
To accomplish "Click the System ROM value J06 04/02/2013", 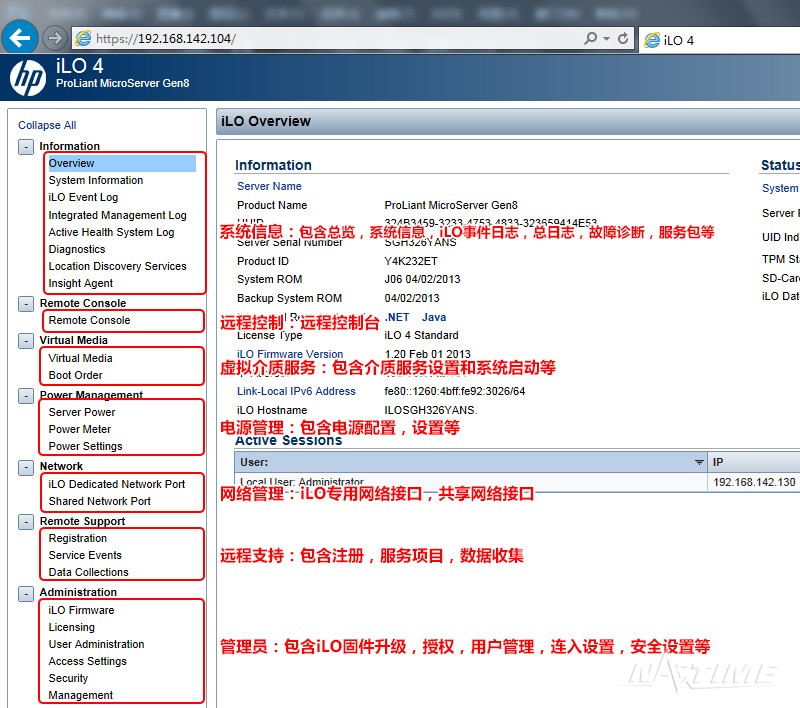I will pyautogui.click(x=422, y=280).
